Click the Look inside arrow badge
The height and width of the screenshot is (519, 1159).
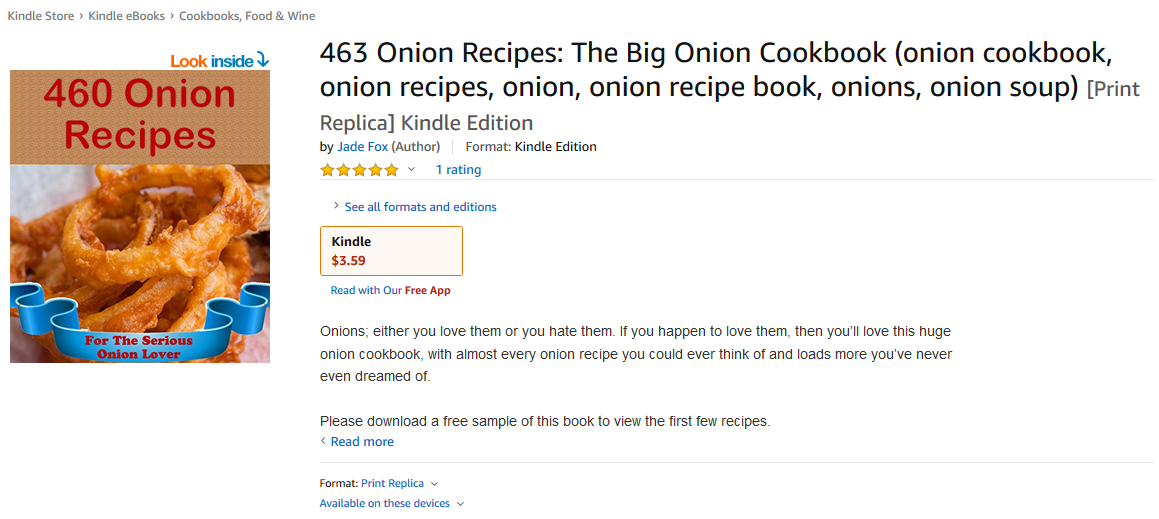coord(220,61)
